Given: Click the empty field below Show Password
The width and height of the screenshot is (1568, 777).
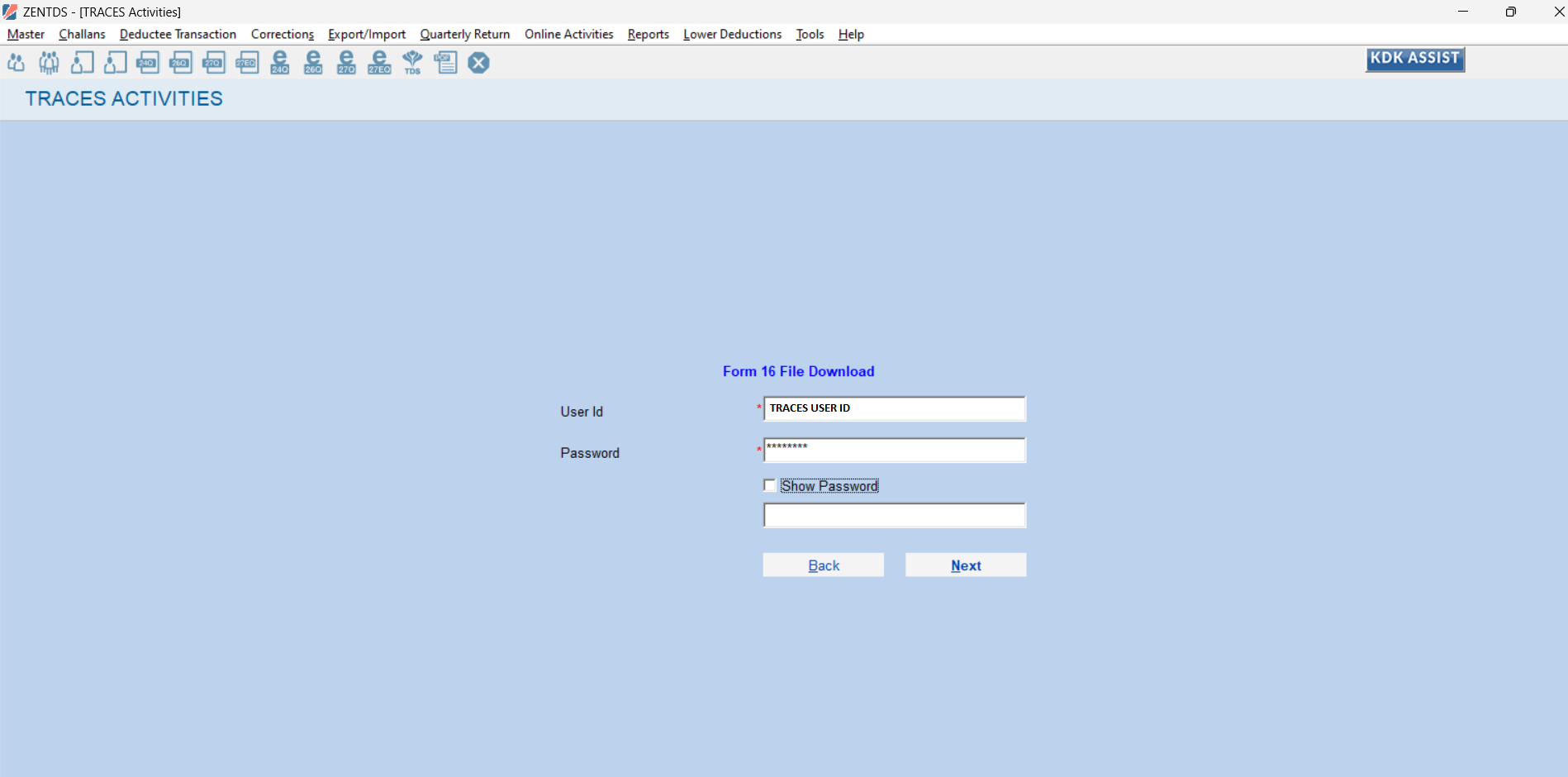Looking at the screenshot, I should coord(895,515).
